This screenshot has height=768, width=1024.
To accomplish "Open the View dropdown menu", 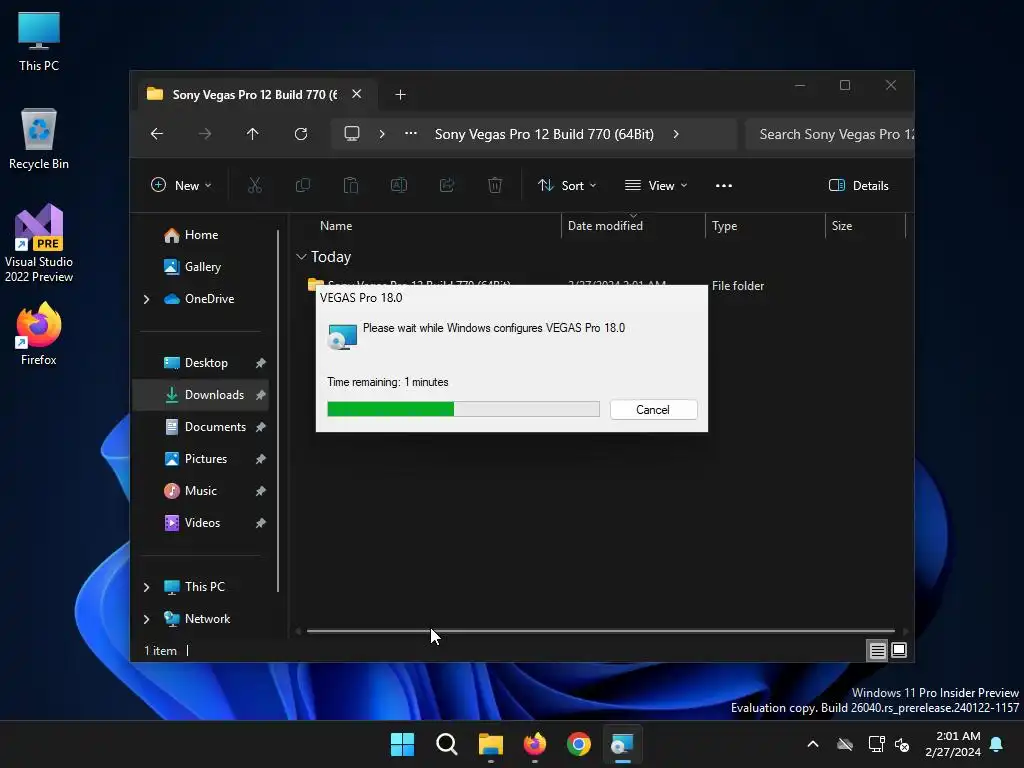I will 656,185.
